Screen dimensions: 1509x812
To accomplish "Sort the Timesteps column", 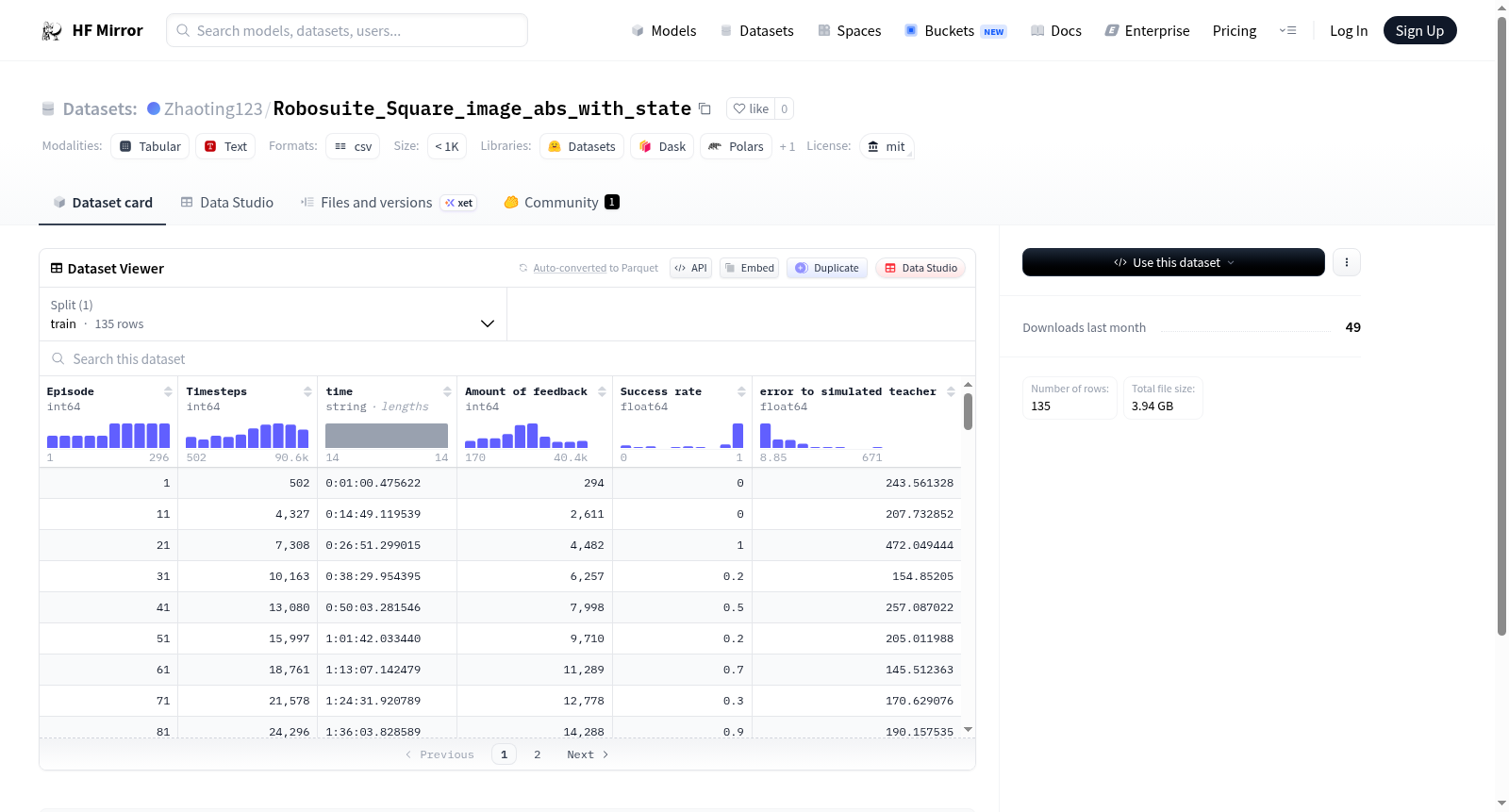I will [x=307, y=391].
